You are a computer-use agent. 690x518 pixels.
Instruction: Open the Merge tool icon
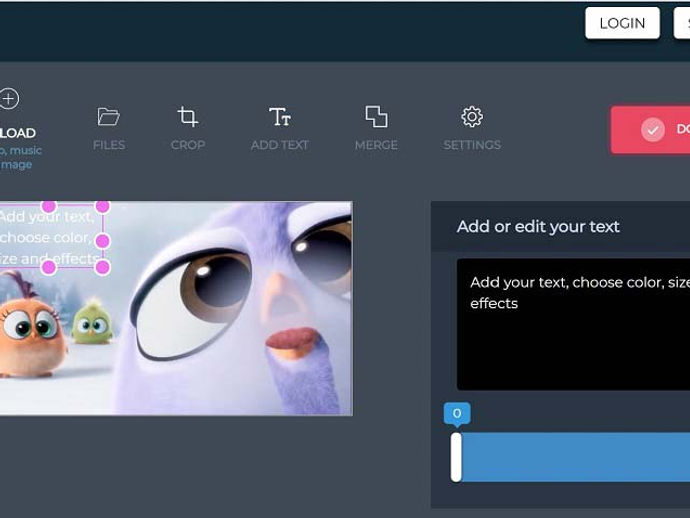click(376, 117)
